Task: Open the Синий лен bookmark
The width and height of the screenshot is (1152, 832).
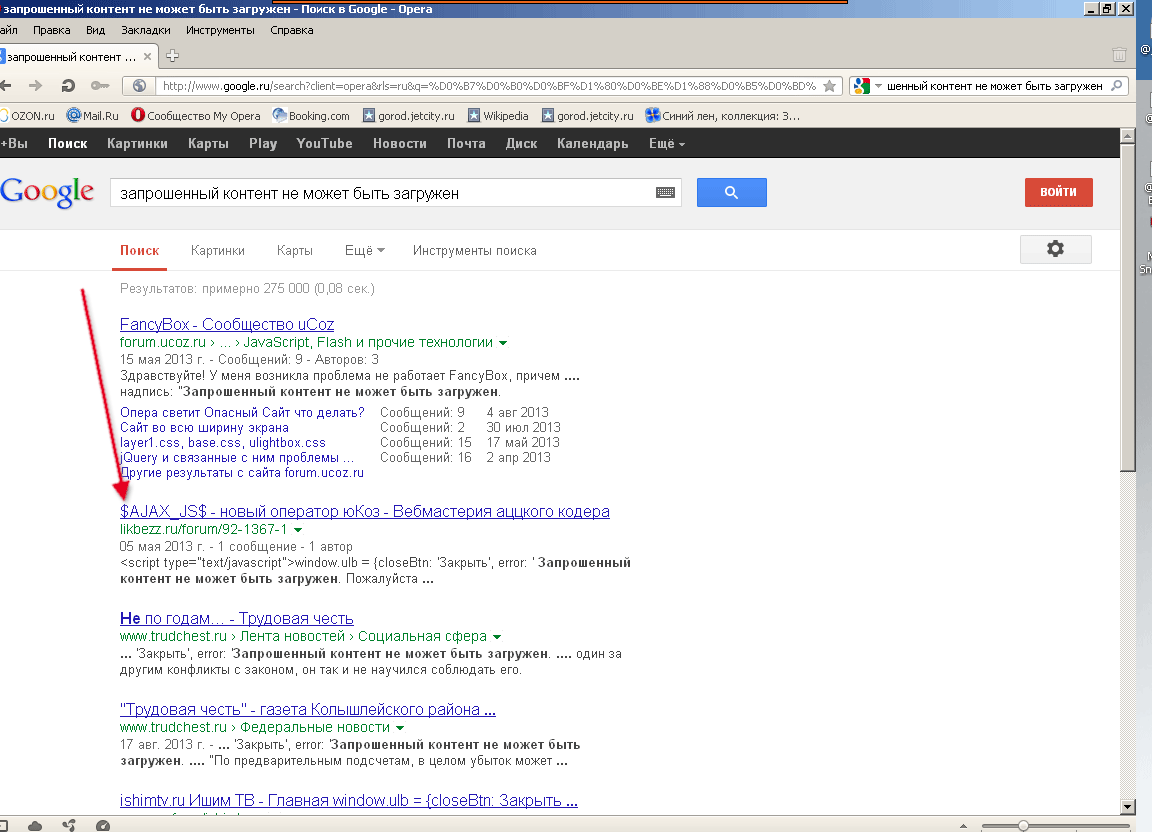Action: pos(722,115)
